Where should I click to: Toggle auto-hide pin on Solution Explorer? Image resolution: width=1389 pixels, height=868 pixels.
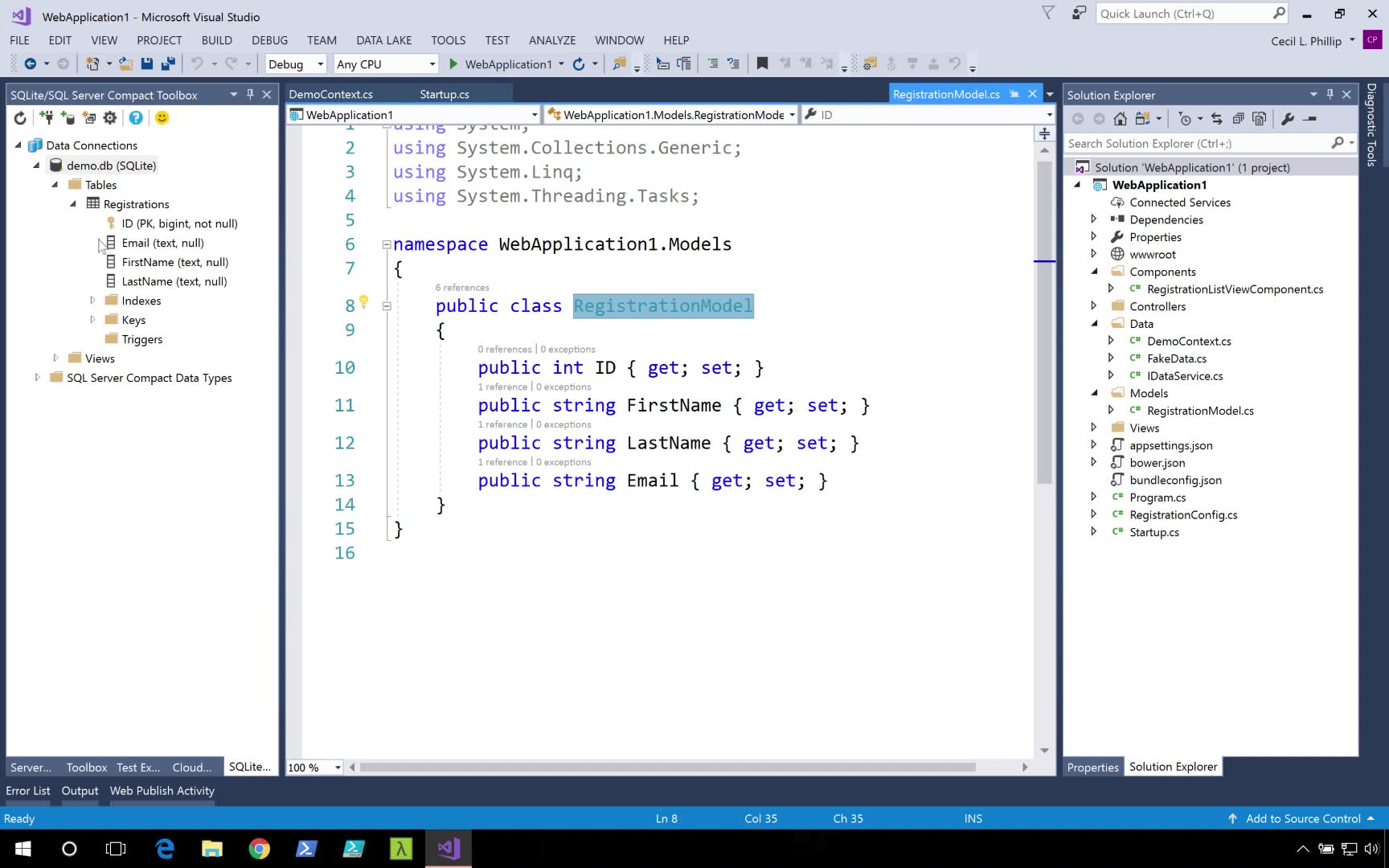tap(1330, 95)
